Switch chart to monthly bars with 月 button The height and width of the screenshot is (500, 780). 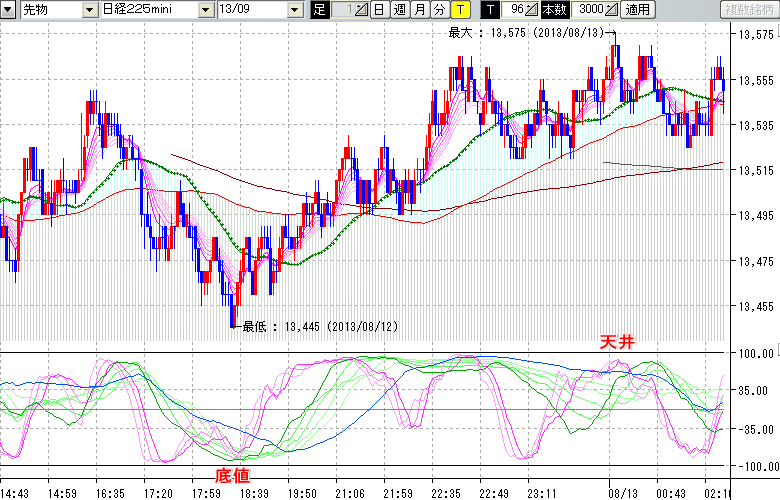coord(419,10)
